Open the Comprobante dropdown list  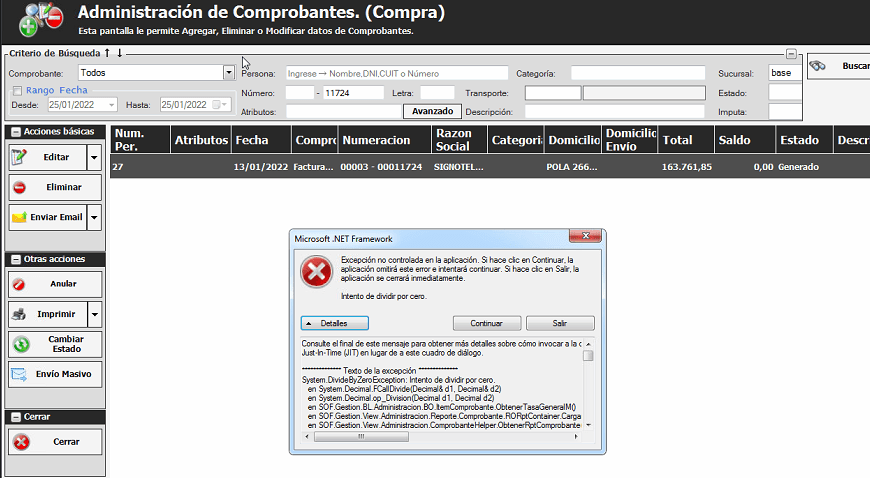pyautogui.click(x=228, y=73)
